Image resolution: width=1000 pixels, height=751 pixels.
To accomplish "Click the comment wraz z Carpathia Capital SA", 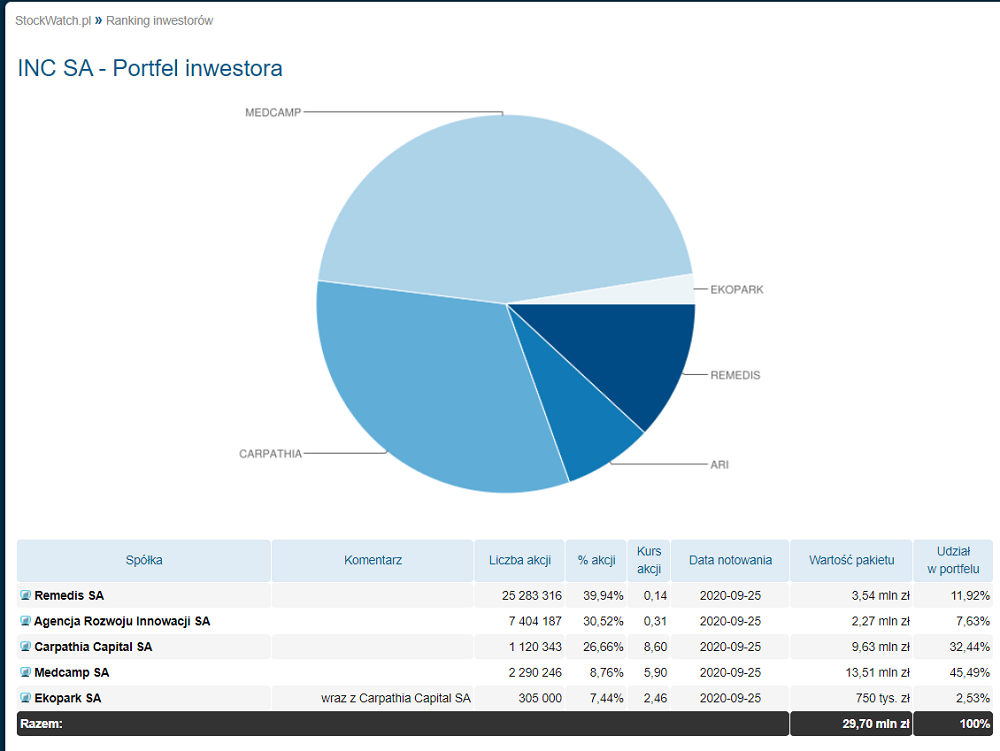I will pos(395,698).
